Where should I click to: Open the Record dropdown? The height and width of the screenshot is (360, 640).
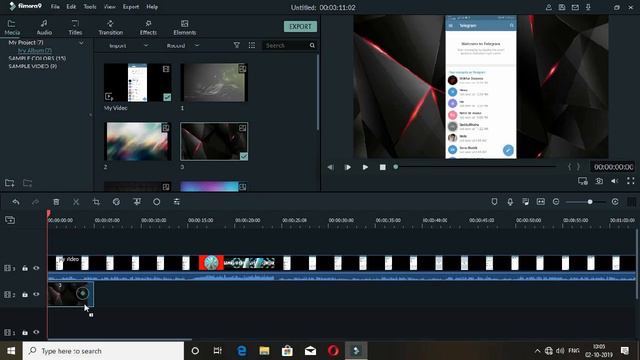coord(183,45)
